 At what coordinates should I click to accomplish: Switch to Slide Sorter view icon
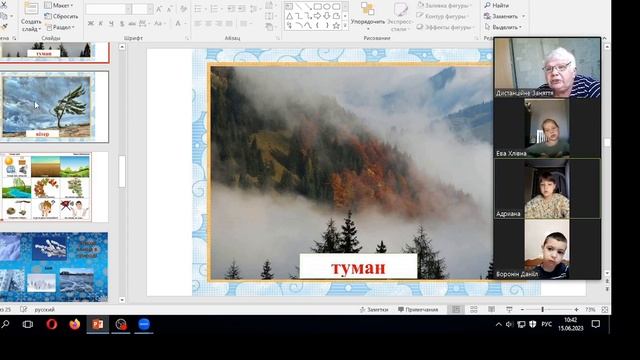[473, 310]
